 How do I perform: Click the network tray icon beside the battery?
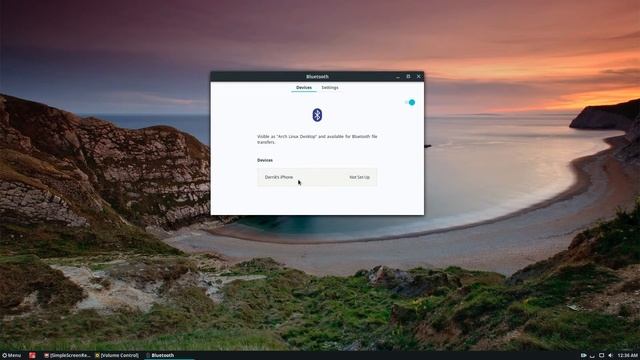tap(592, 356)
